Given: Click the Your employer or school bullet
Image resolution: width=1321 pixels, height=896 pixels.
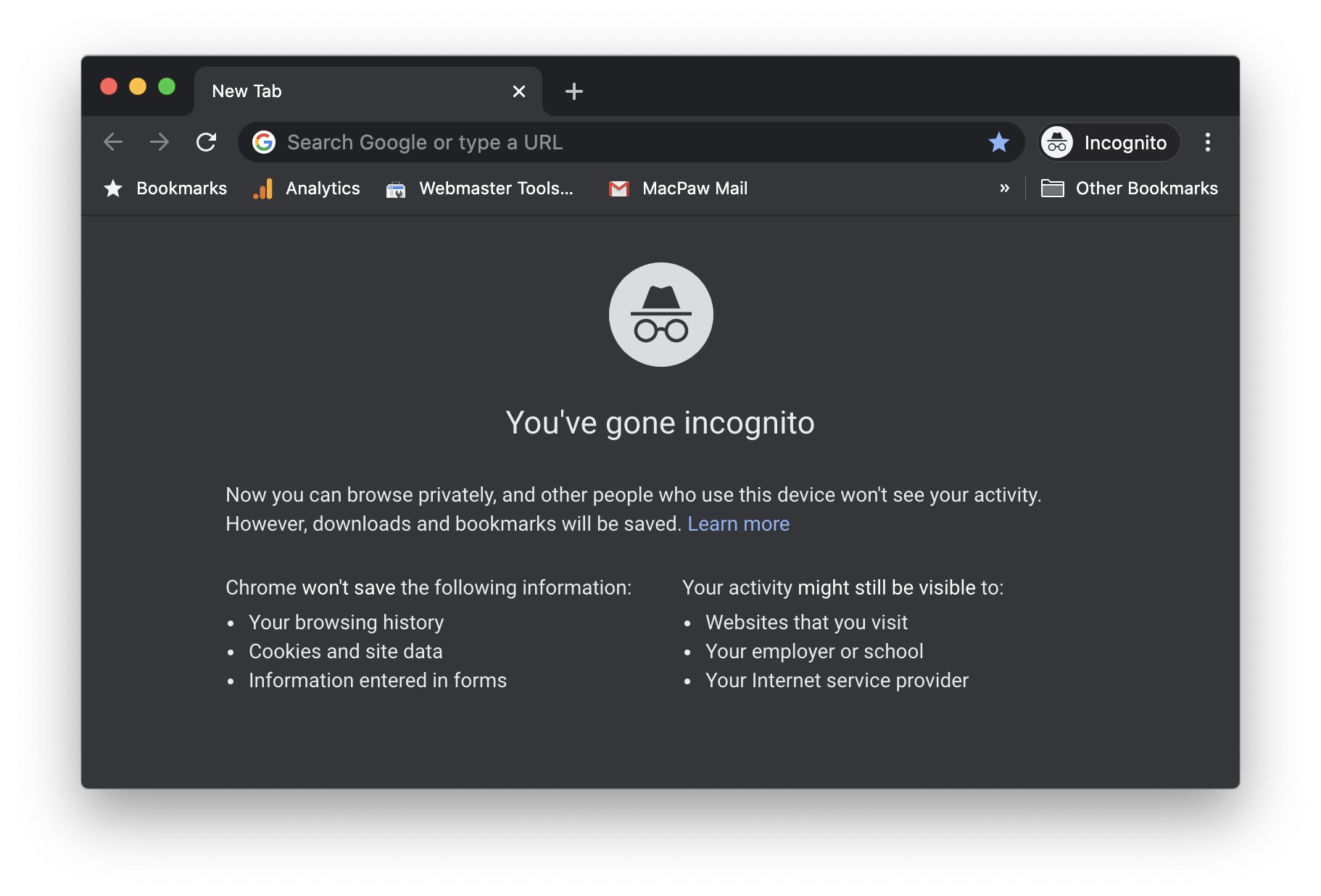Looking at the screenshot, I should point(814,651).
